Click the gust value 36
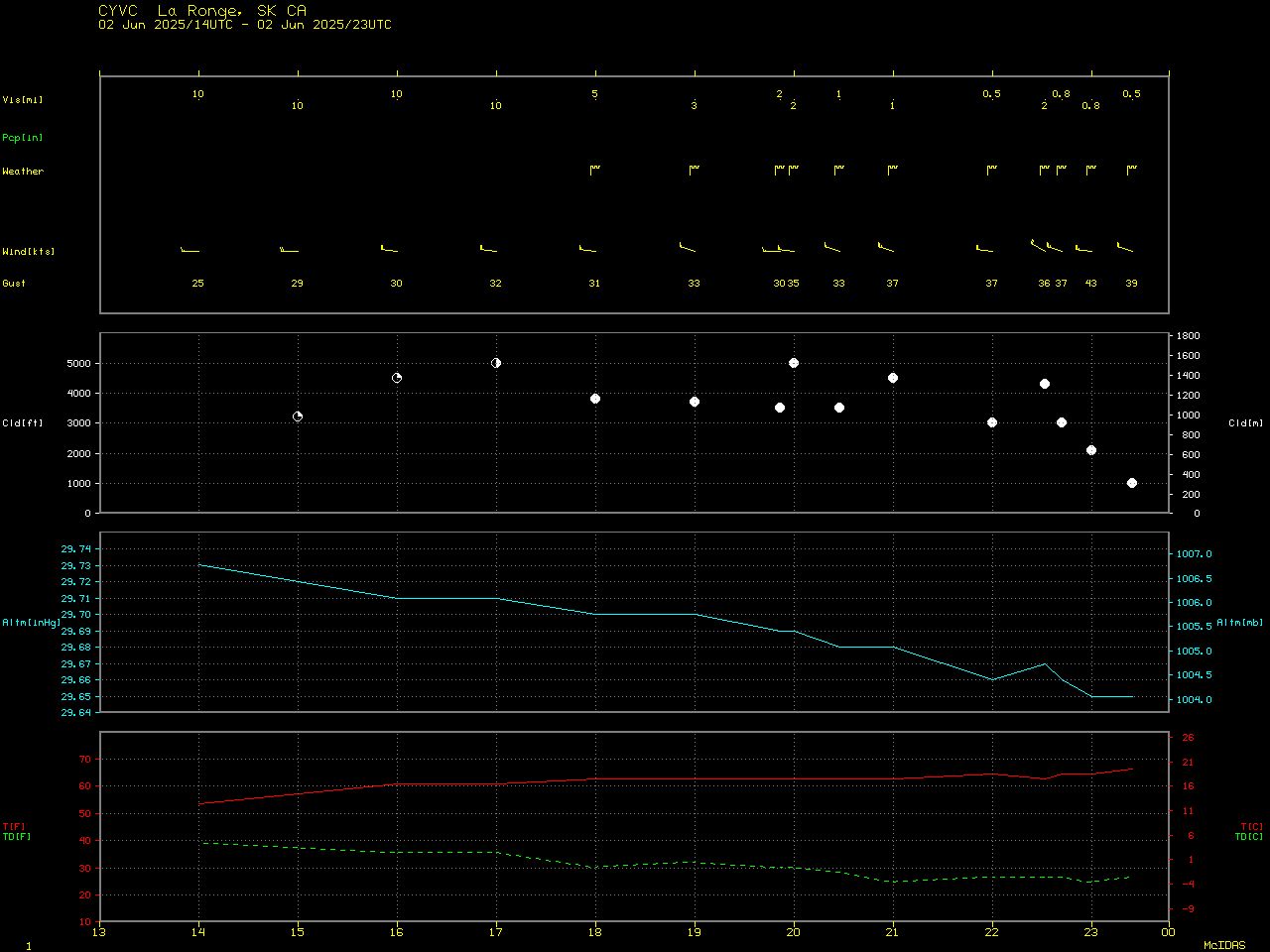The height and width of the screenshot is (952, 1270). click(x=1045, y=284)
